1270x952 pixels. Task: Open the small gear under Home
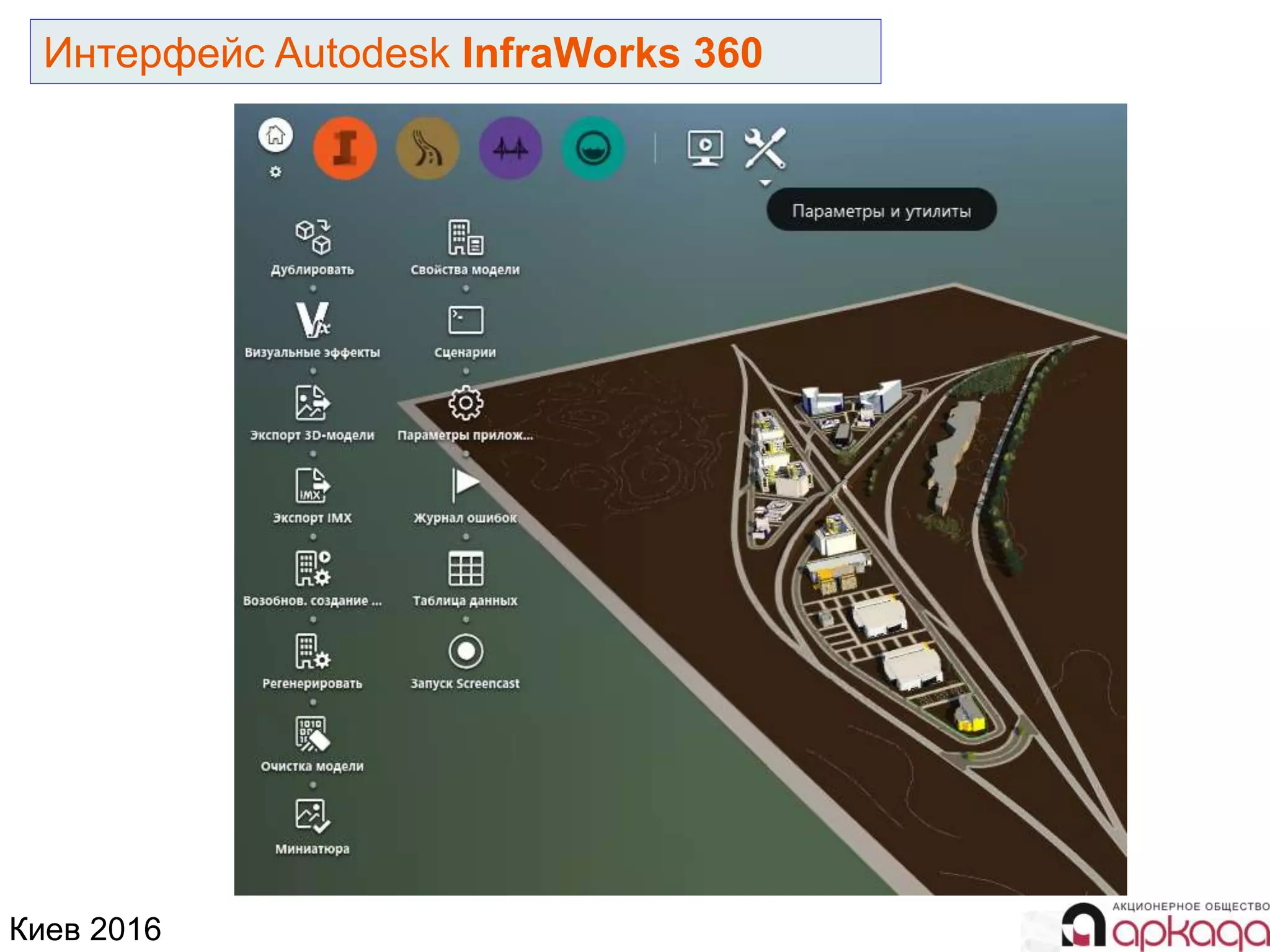point(275,172)
